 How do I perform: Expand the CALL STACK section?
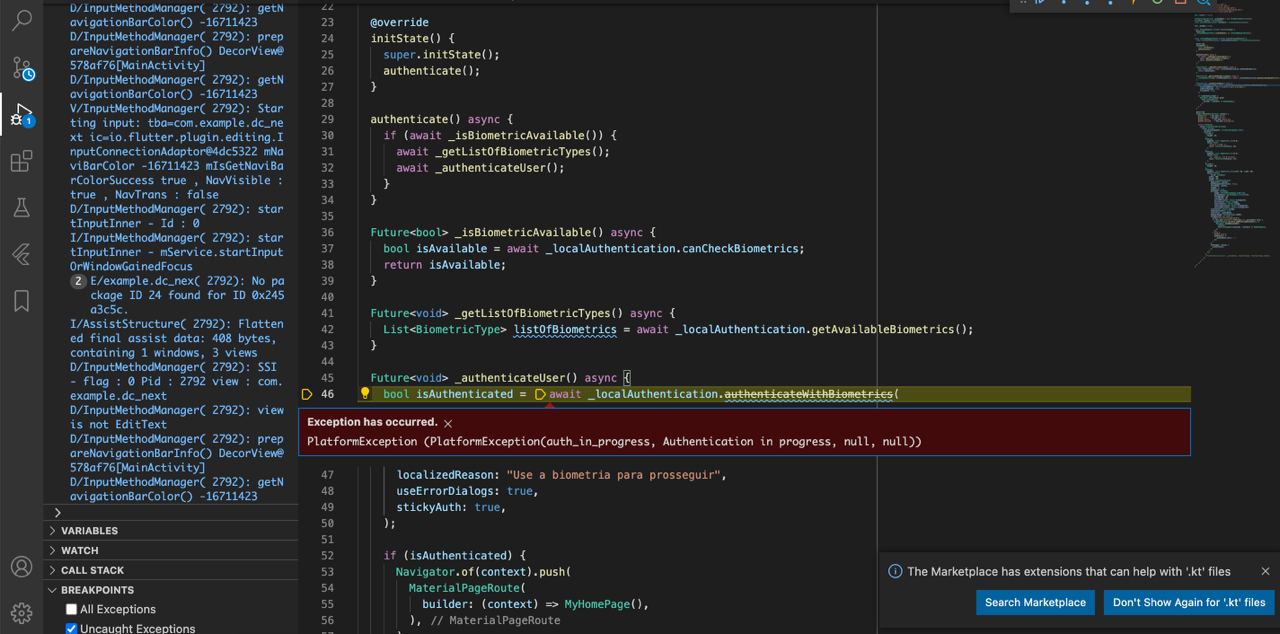click(x=170, y=570)
